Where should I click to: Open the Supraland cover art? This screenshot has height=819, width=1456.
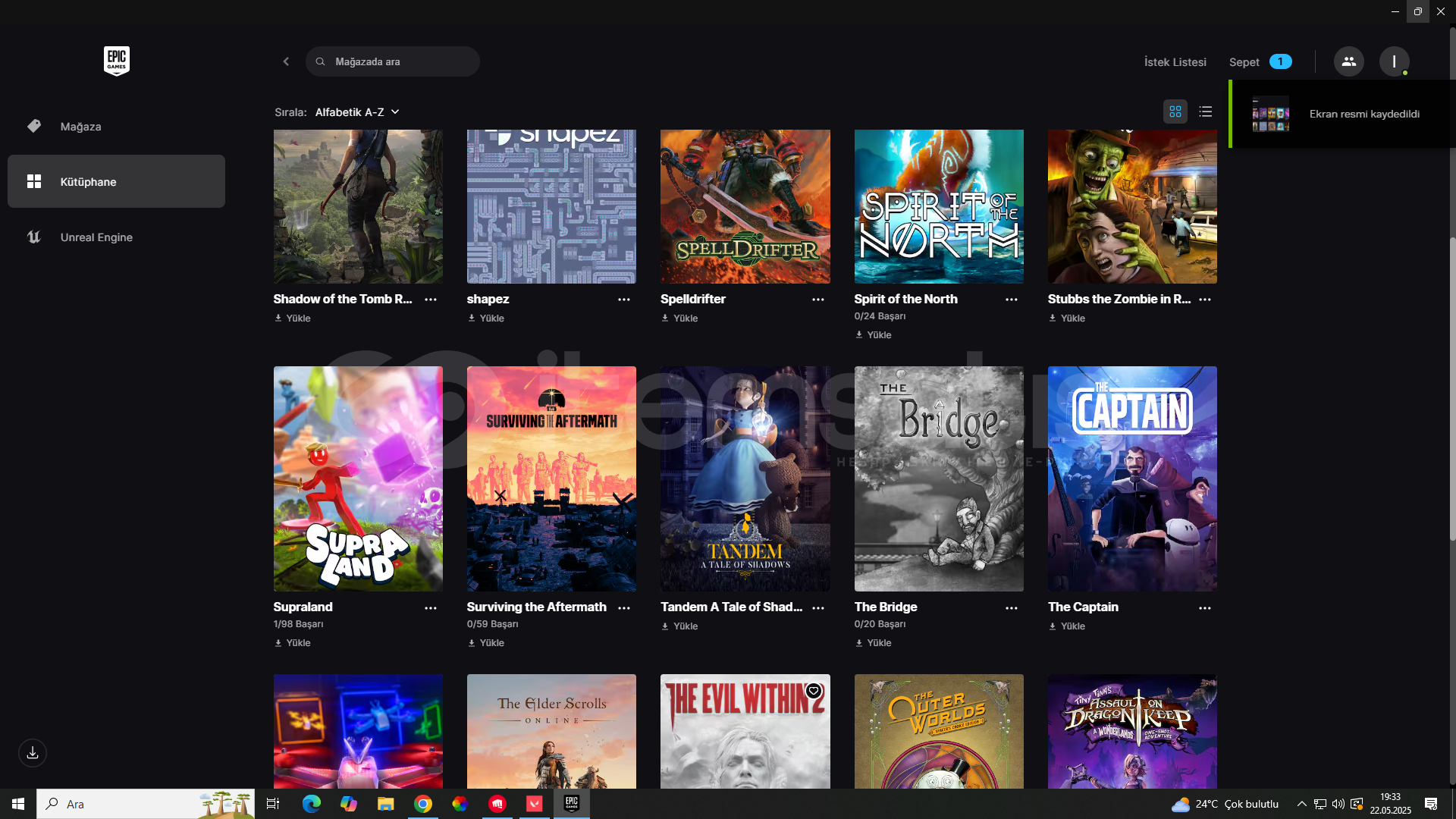pos(358,479)
